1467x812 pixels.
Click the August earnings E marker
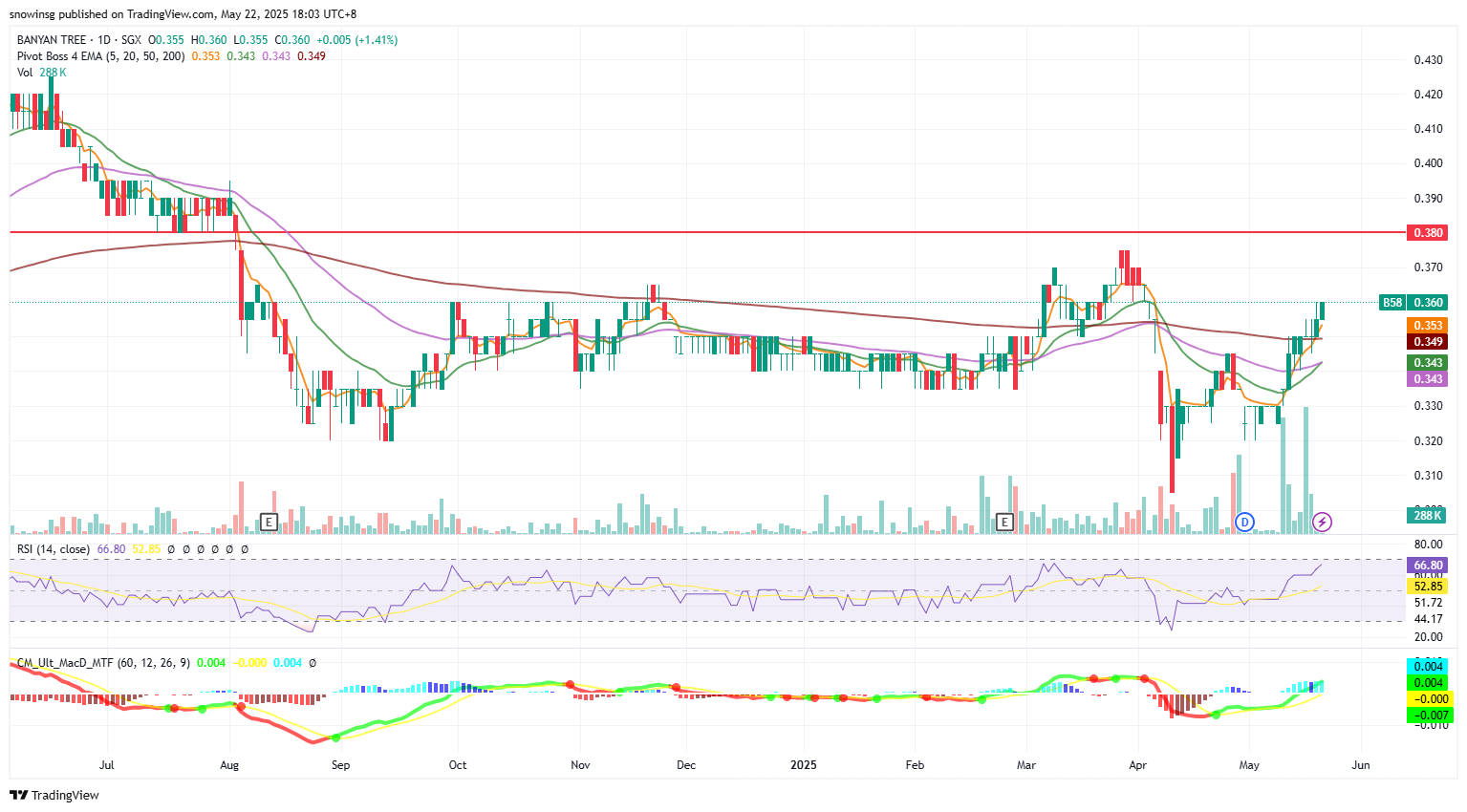pos(269,522)
